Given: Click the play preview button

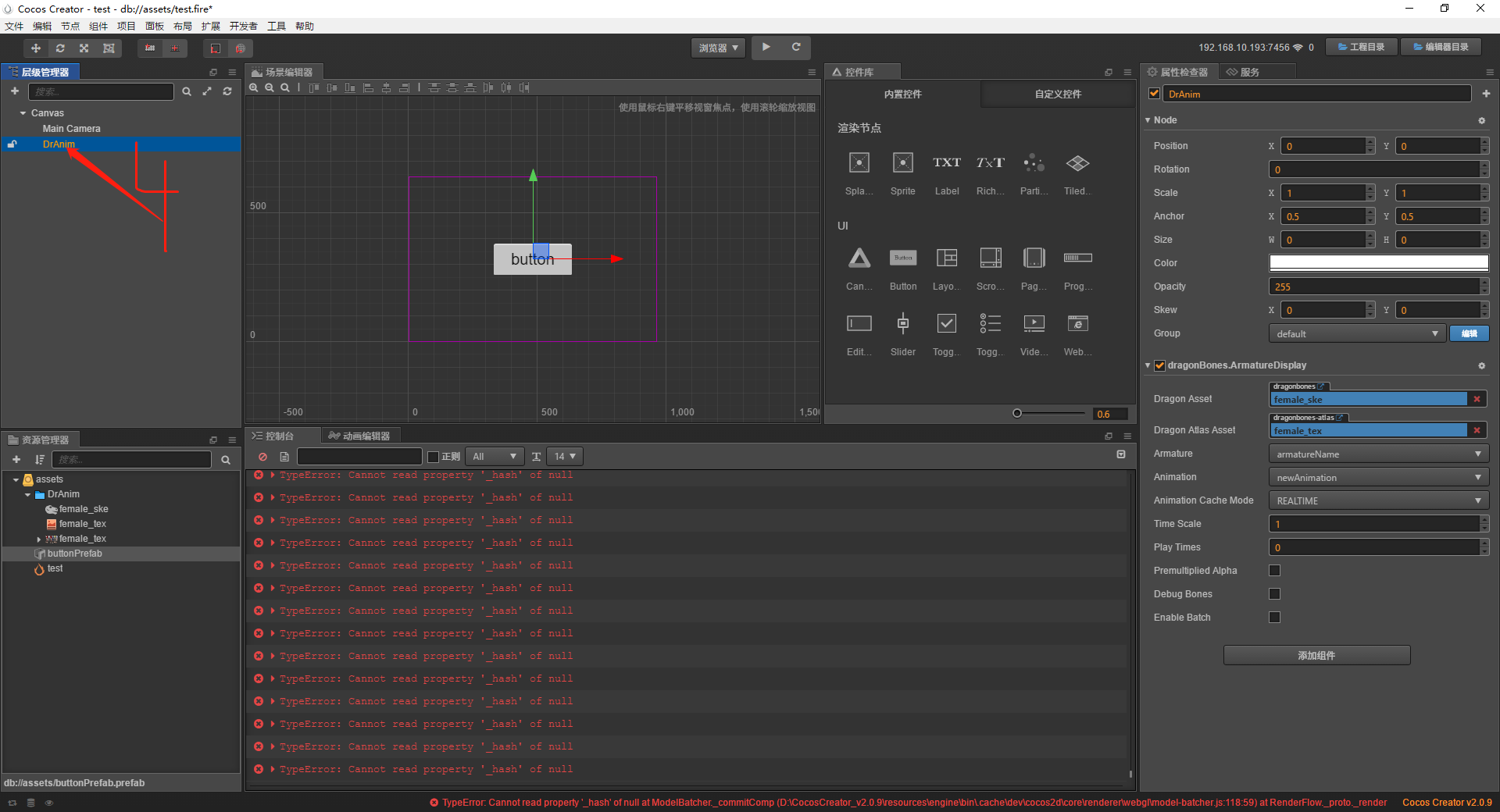Looking at the screenshot, I should click(x=766, y=48).
